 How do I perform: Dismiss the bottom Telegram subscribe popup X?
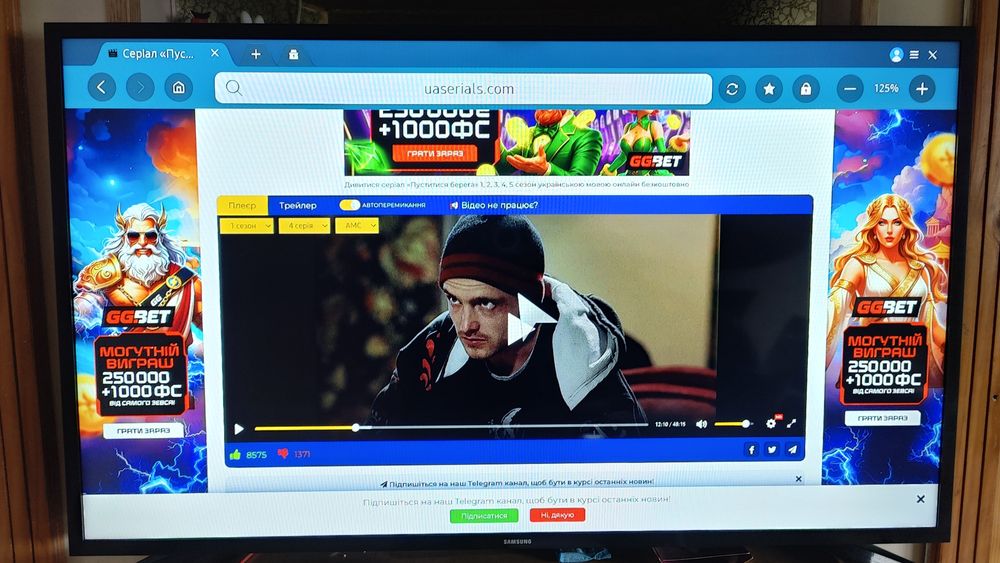pos(920,499)
